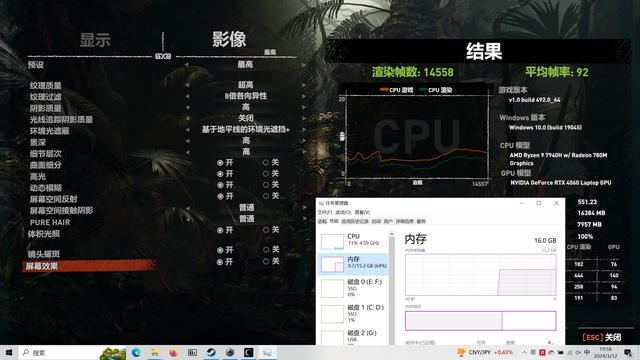Set 屏幕效果 option to 关
This screenshot has height=360, width=640.
271,261
